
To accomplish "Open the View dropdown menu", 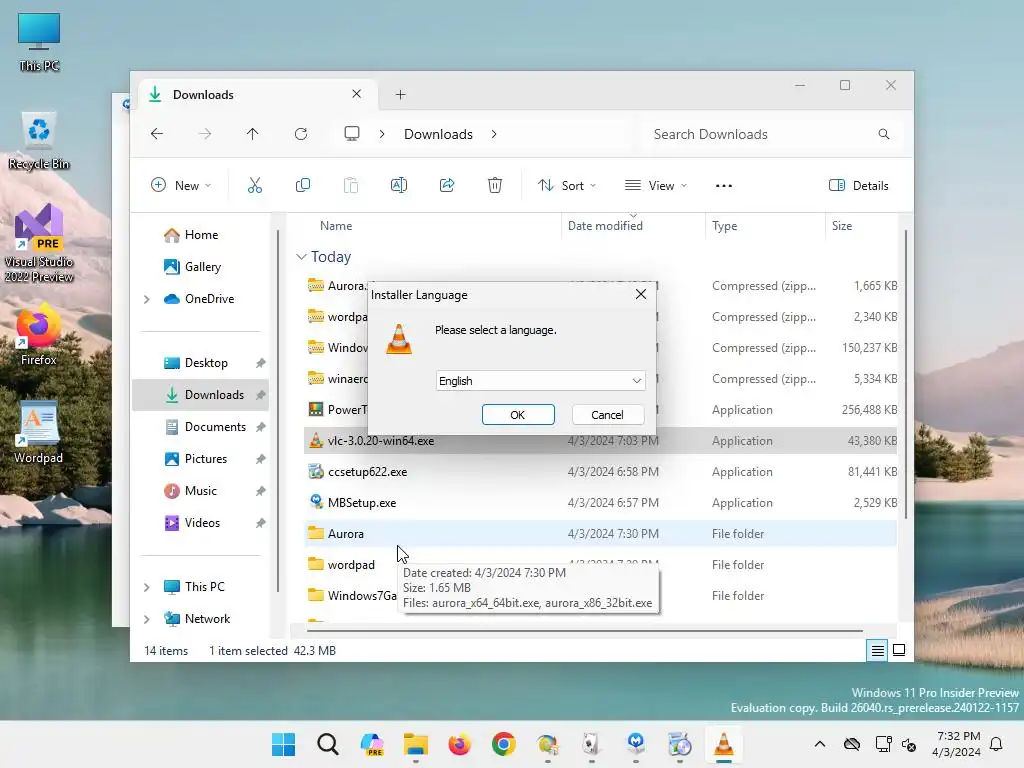I will click(x=656, y=185).
